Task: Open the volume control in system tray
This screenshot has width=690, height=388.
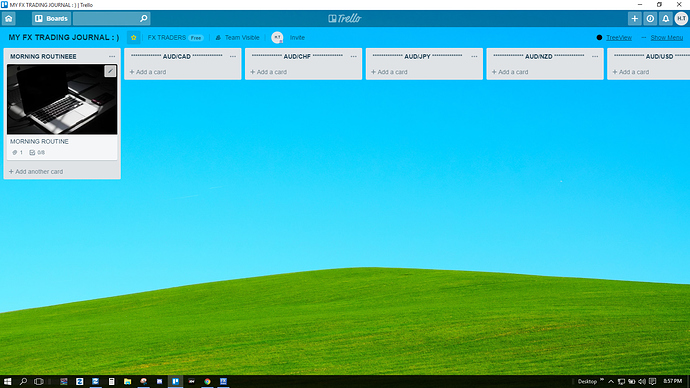Action: coord(642,381)
